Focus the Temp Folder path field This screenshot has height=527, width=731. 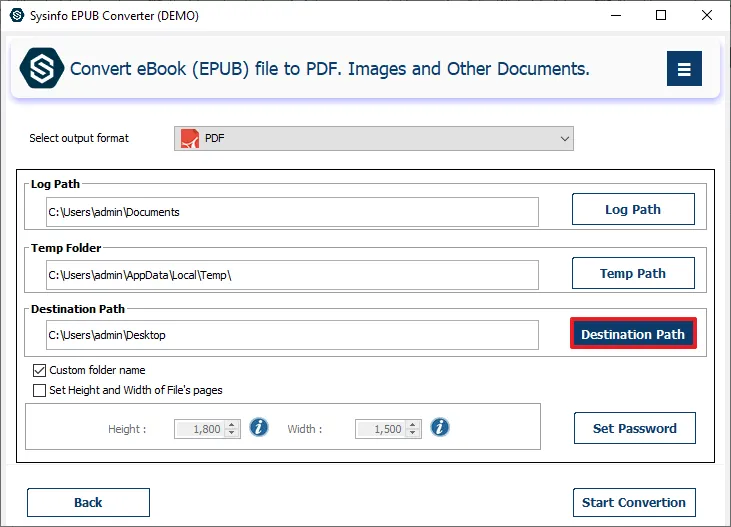[x=292, y=275]
